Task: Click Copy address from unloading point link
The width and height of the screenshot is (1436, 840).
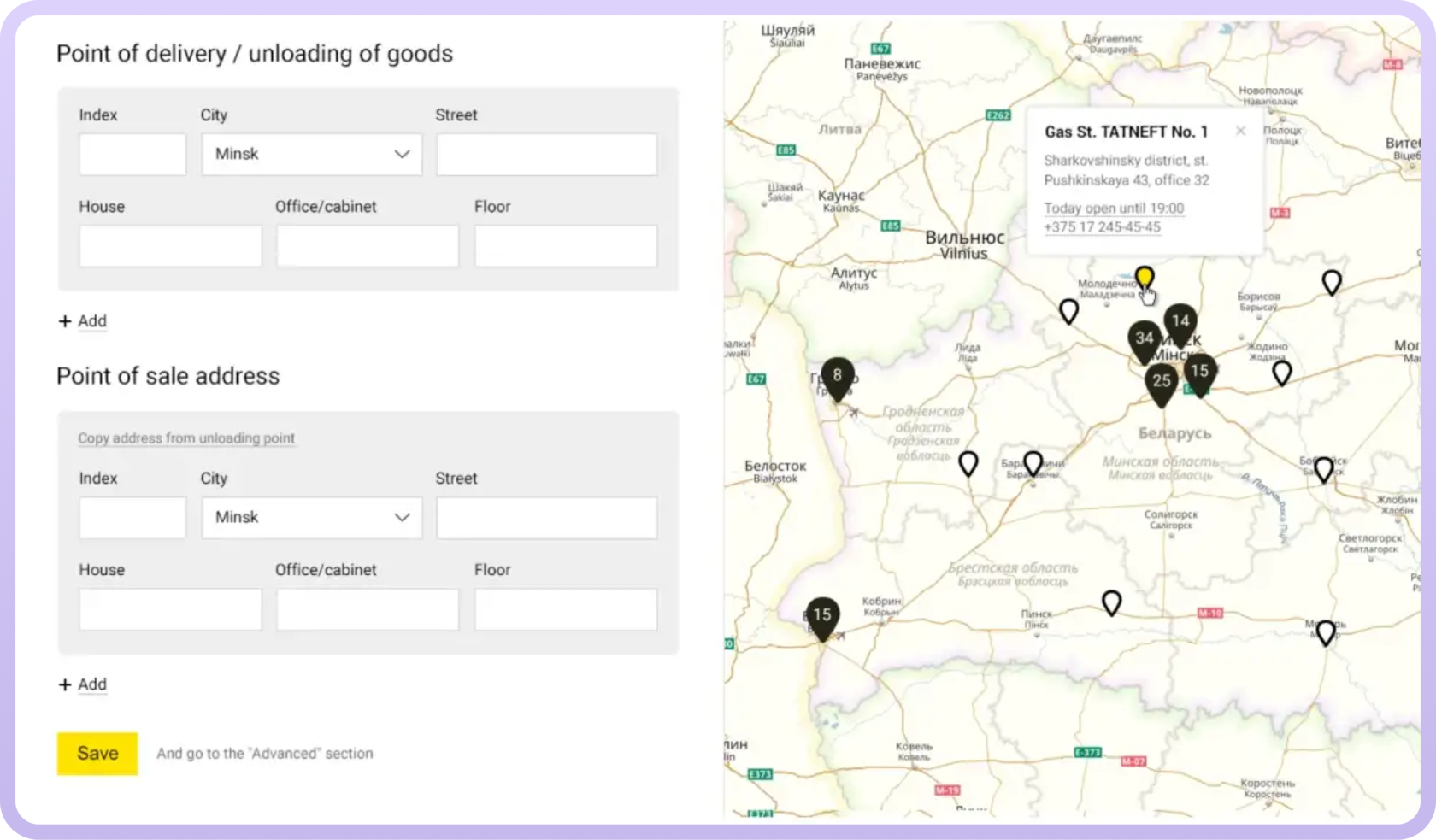Action: pos(186,438)
